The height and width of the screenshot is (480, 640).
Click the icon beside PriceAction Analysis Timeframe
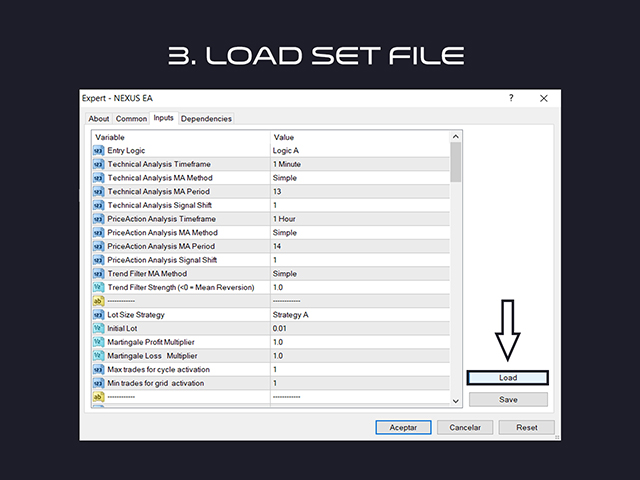click(98, 219)
